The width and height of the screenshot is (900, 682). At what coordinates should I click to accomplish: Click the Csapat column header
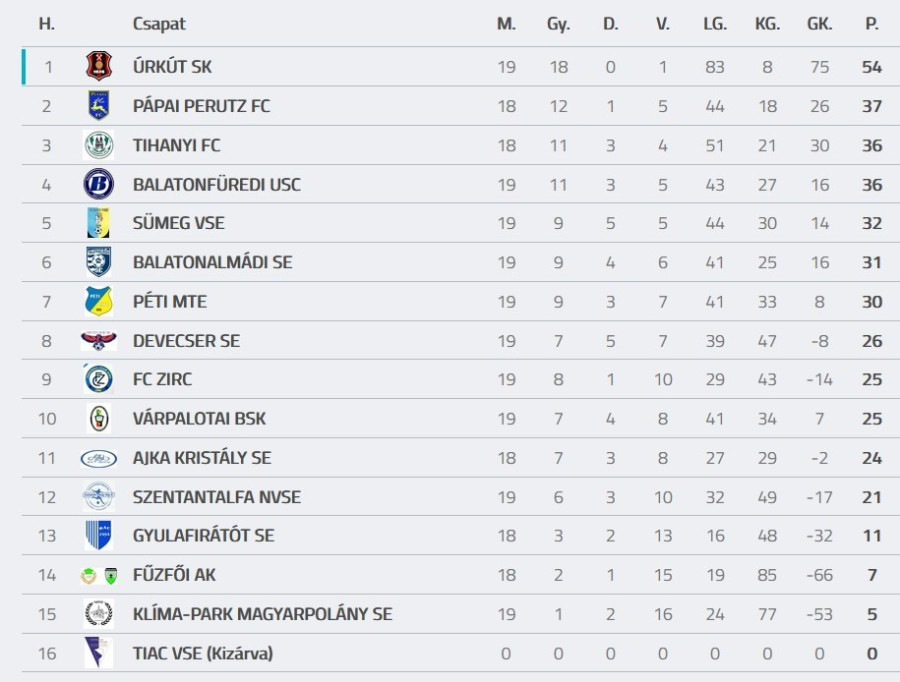159,24
